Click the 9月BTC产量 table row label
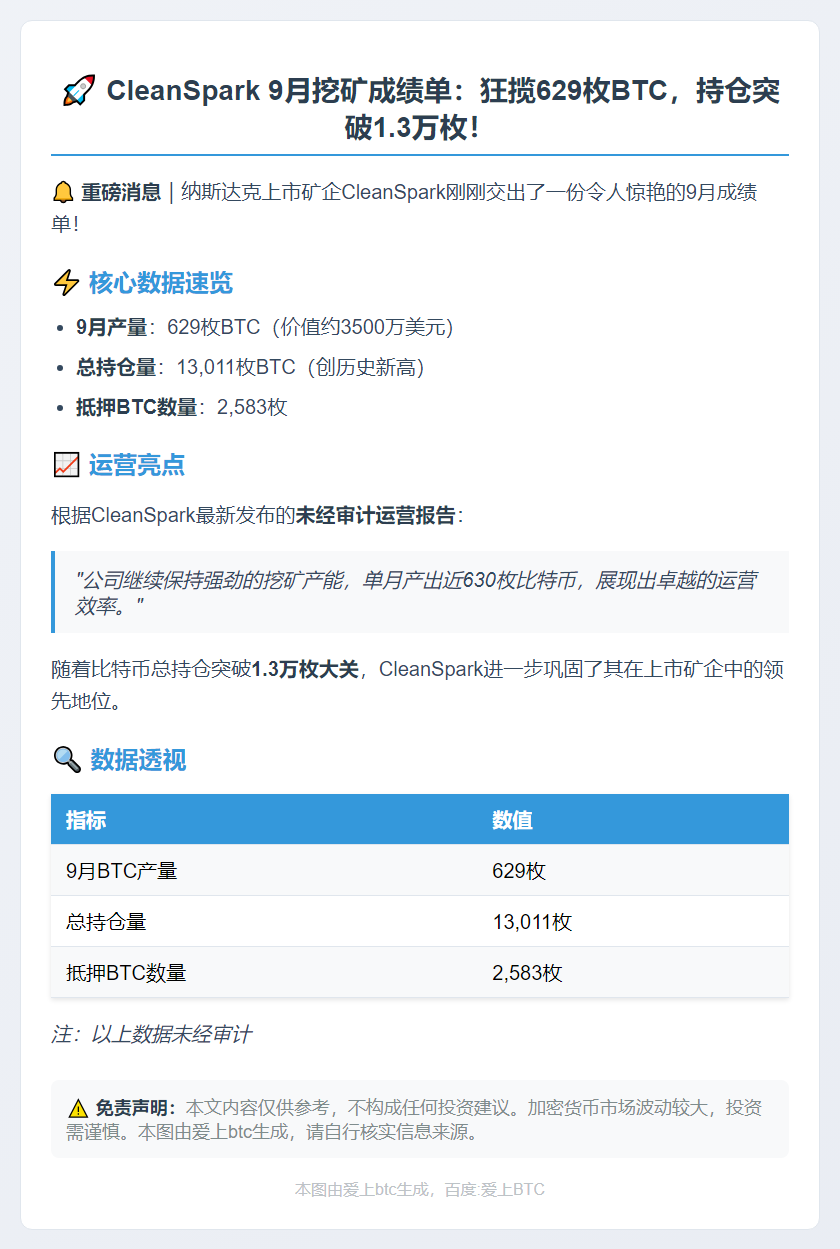Screen dimensions: 840x1249 tap(121, 871)
